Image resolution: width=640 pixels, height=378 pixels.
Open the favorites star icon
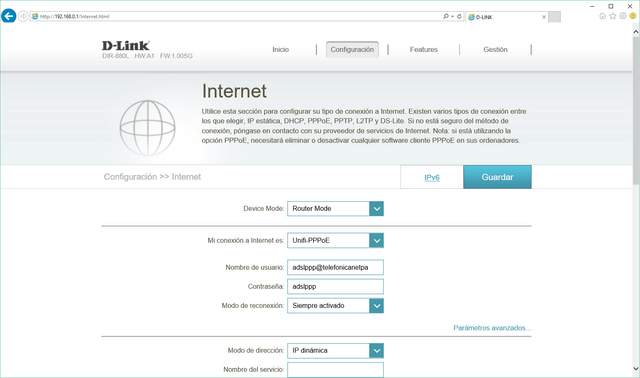(x=613, y=16)
